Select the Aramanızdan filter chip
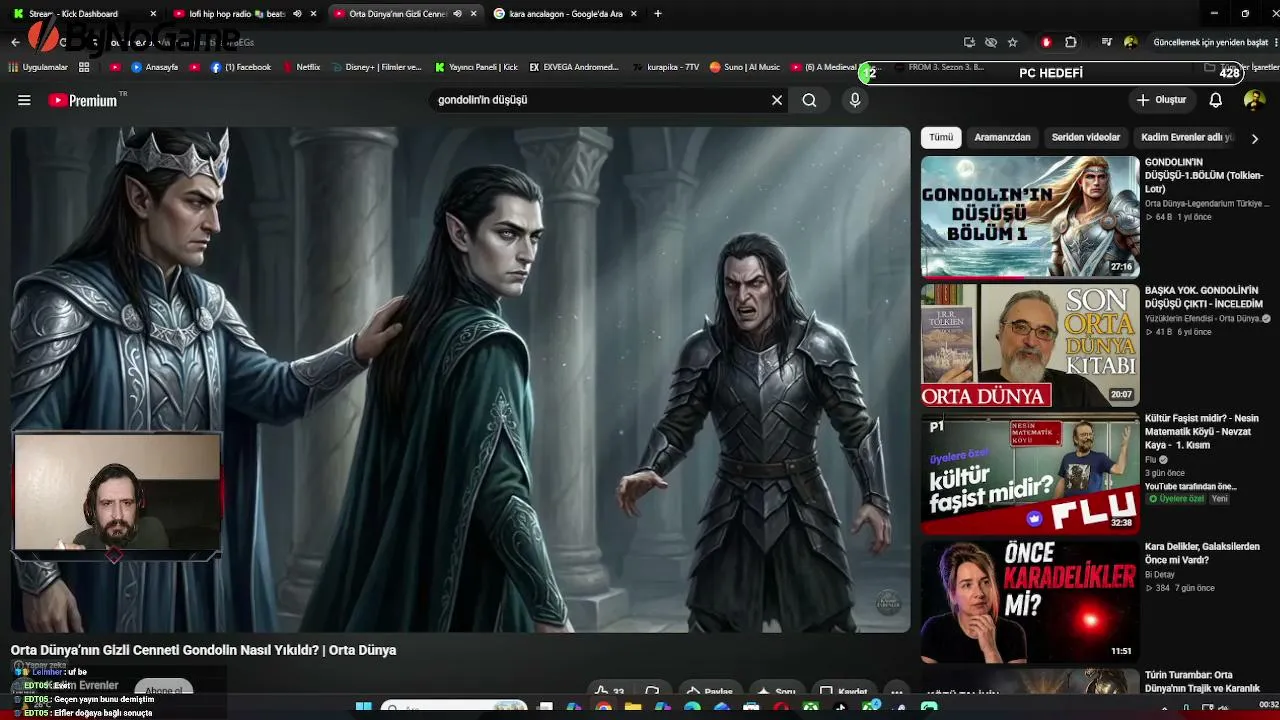 1002,137
